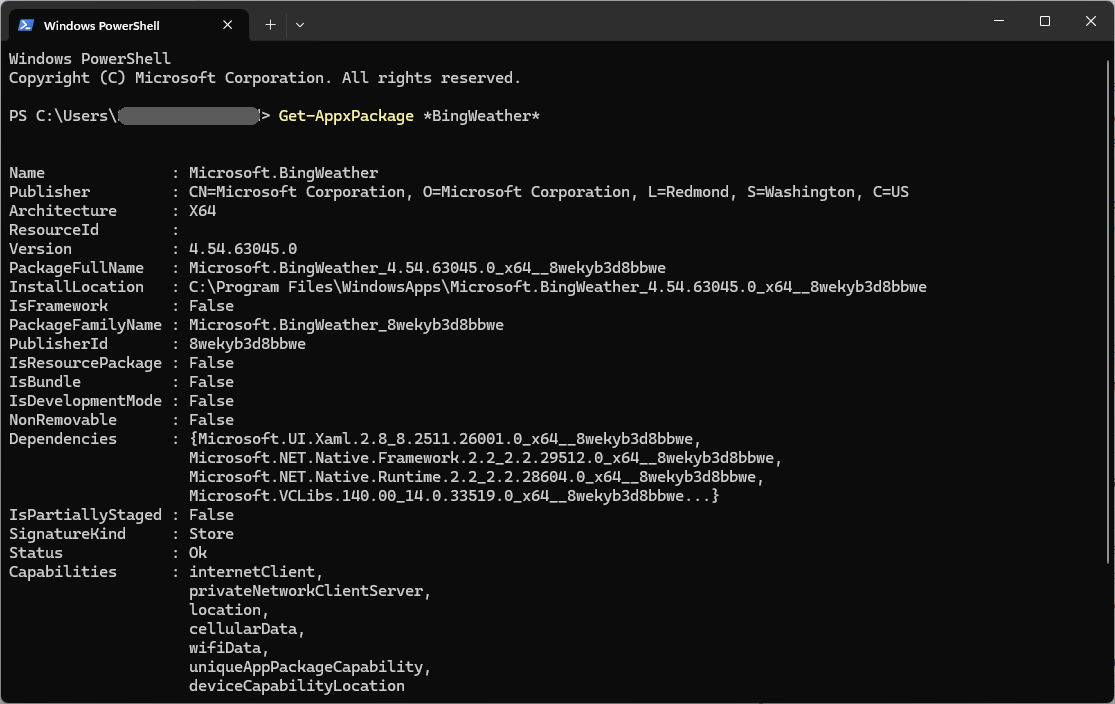Click the SignatureKind value Store
Image resolution: width=1115 pixels, height=704 pixels.
point(211,534)
